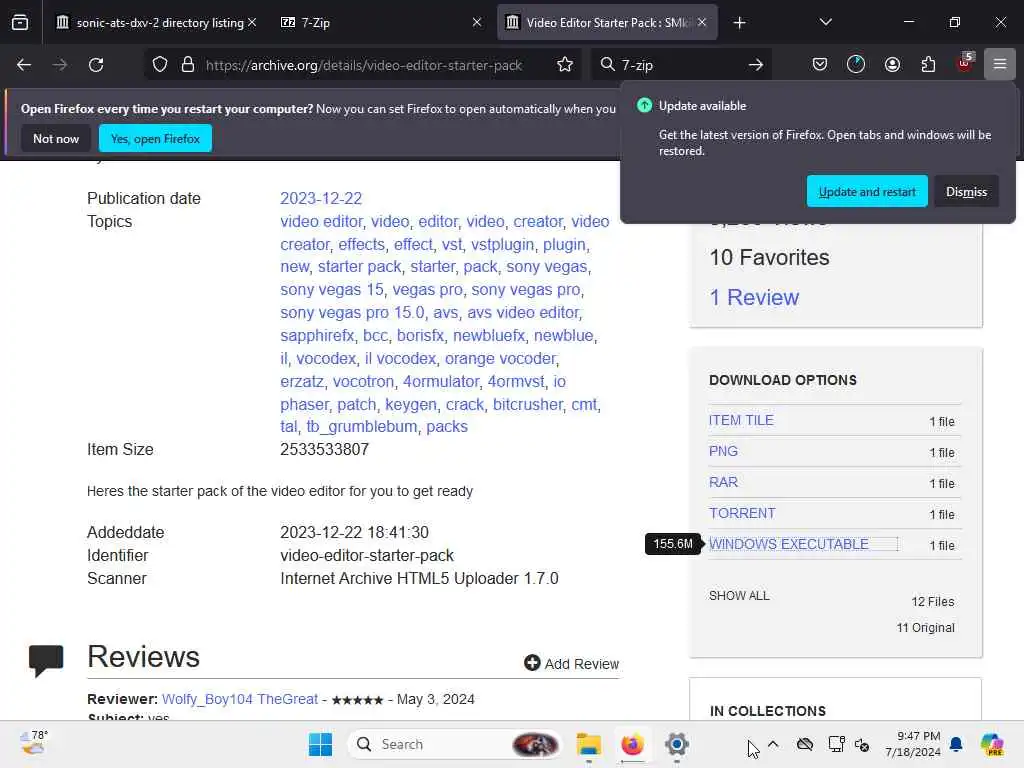1024x768 pixels.
Task: Close the 7-Zip tab
Action: pos(477,22)
